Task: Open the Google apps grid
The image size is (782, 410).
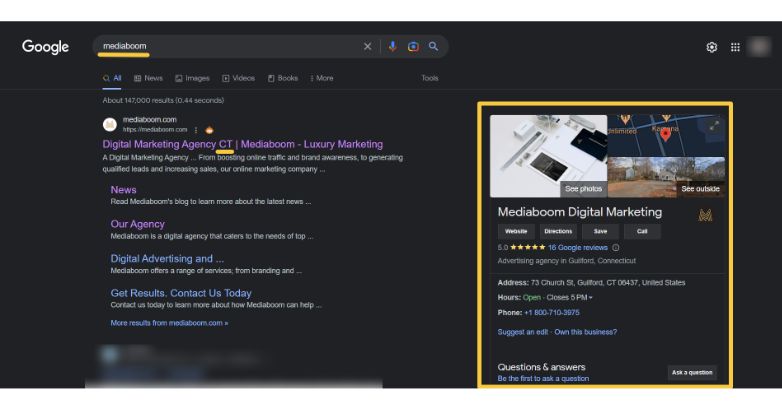Action: tap(735, 47)
